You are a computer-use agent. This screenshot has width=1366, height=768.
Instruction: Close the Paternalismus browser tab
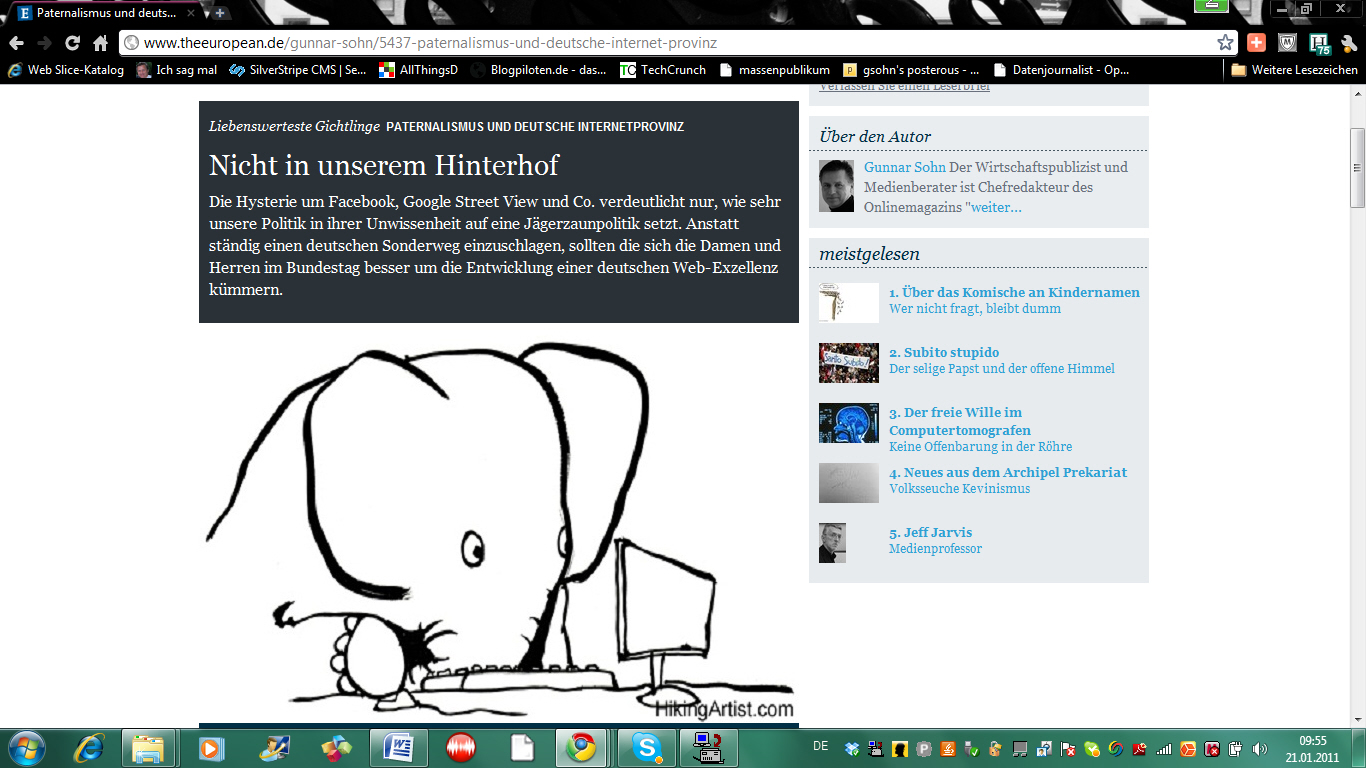[191, 13]
